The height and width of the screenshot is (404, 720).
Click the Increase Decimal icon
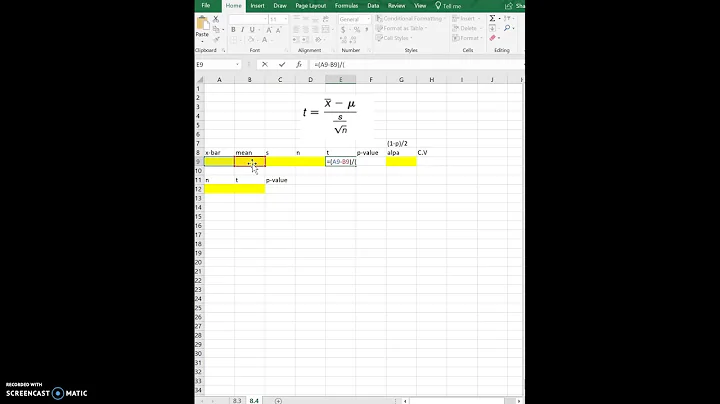click(343, 40)
